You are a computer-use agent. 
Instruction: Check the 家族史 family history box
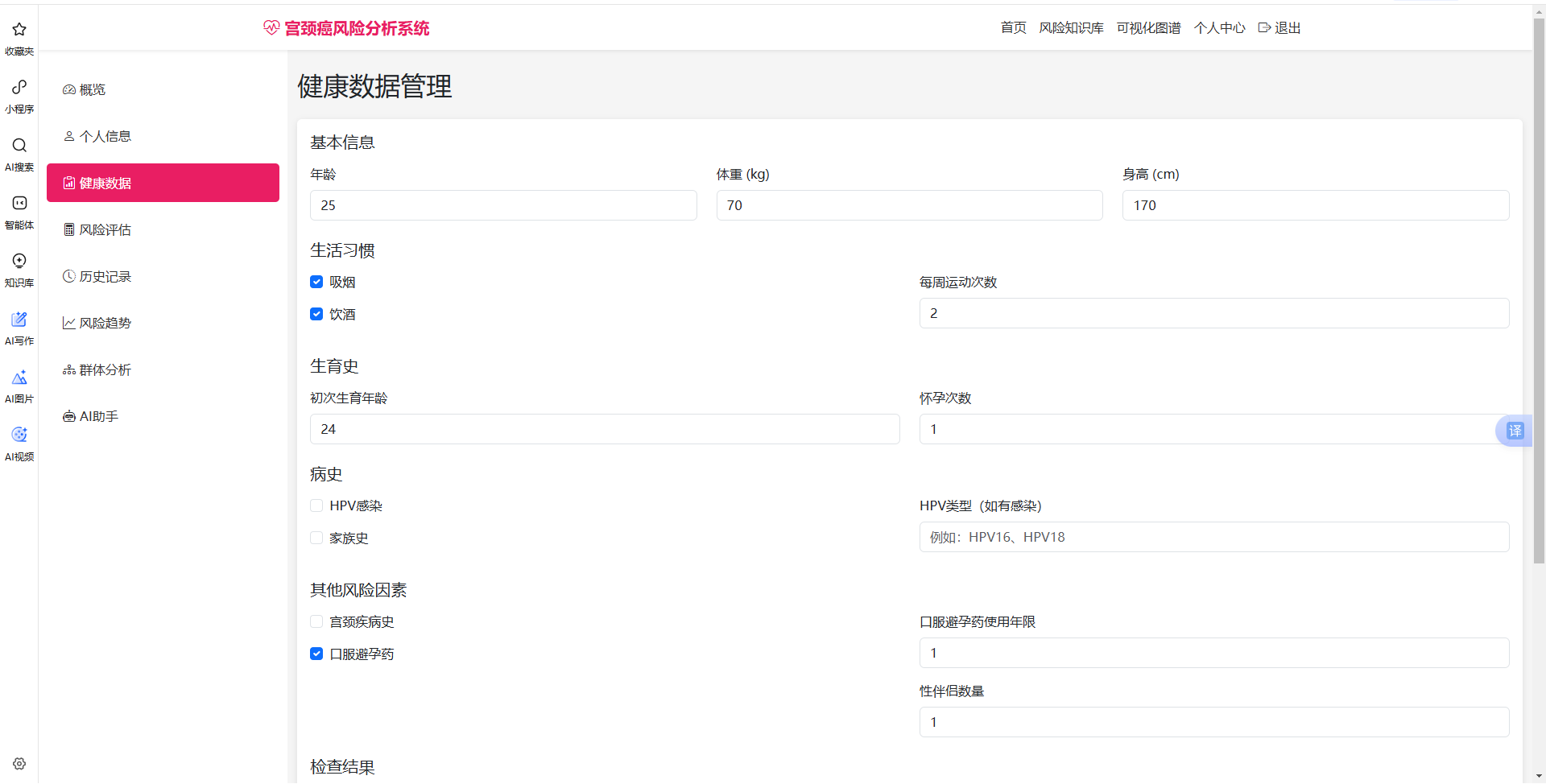click(x=316, y=538)
